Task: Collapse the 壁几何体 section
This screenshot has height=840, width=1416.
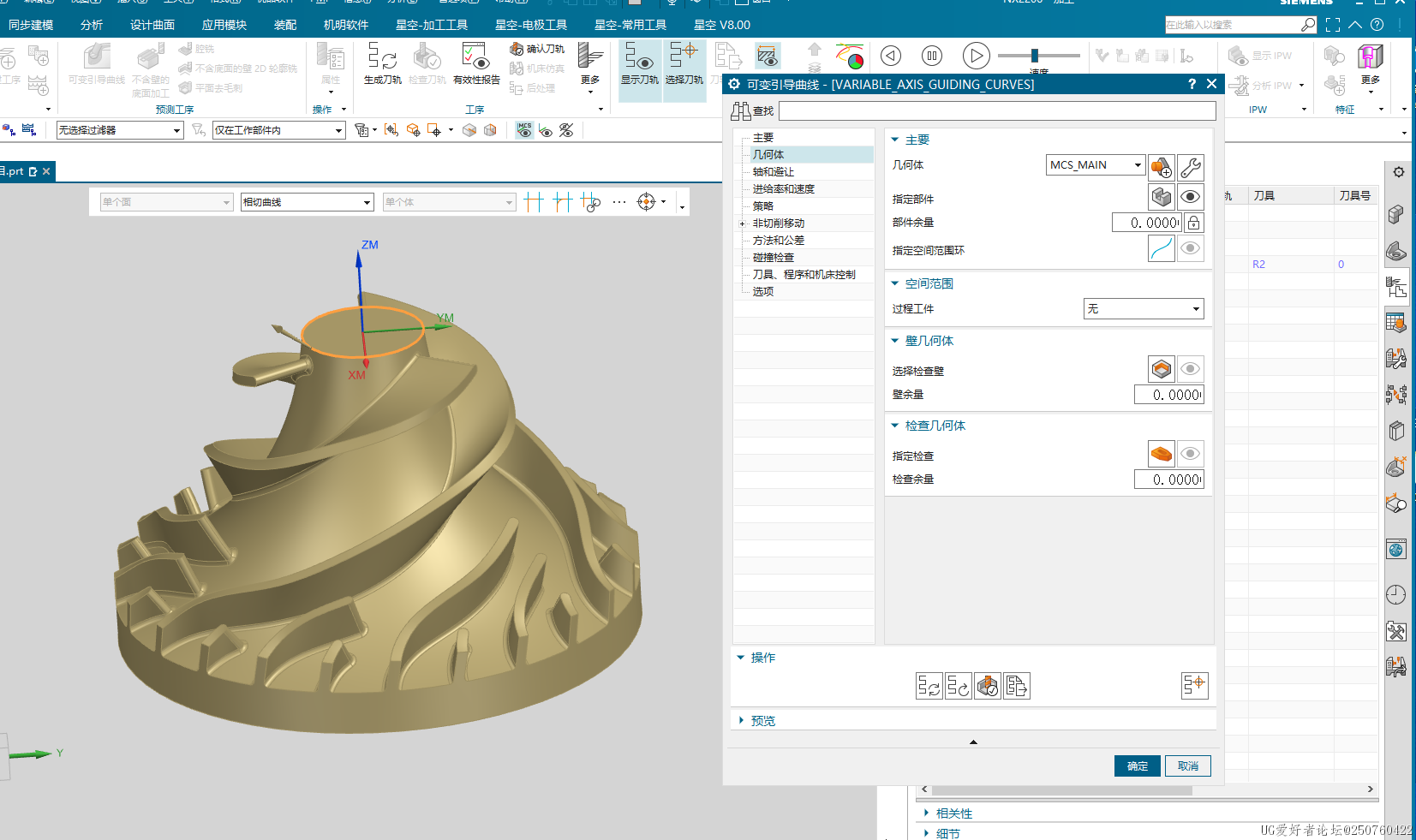Action: (923, 341)
